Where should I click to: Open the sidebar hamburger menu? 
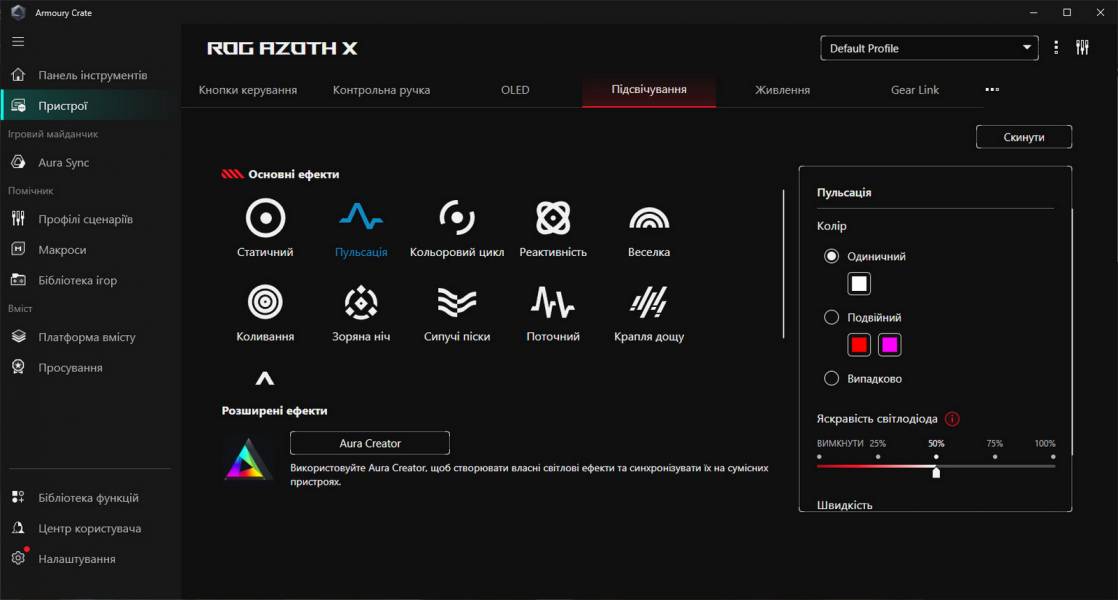pos(17,41)
